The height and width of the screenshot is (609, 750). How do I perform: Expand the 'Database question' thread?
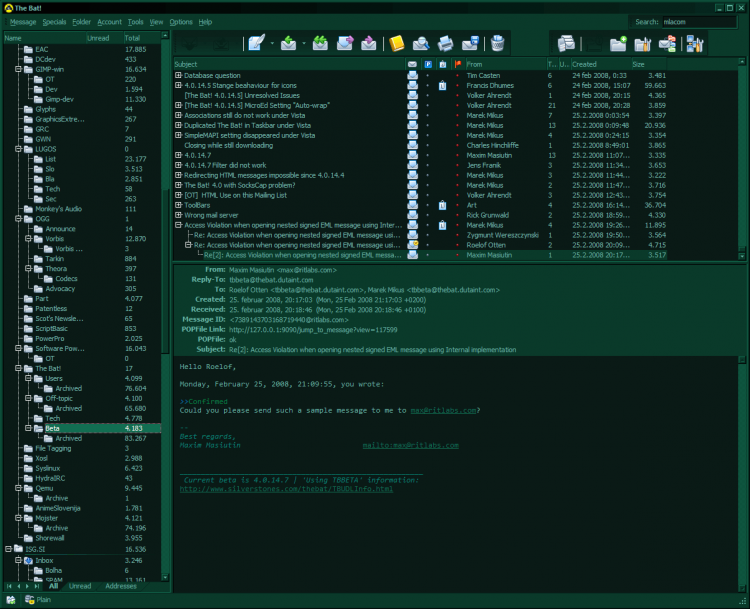178,75
